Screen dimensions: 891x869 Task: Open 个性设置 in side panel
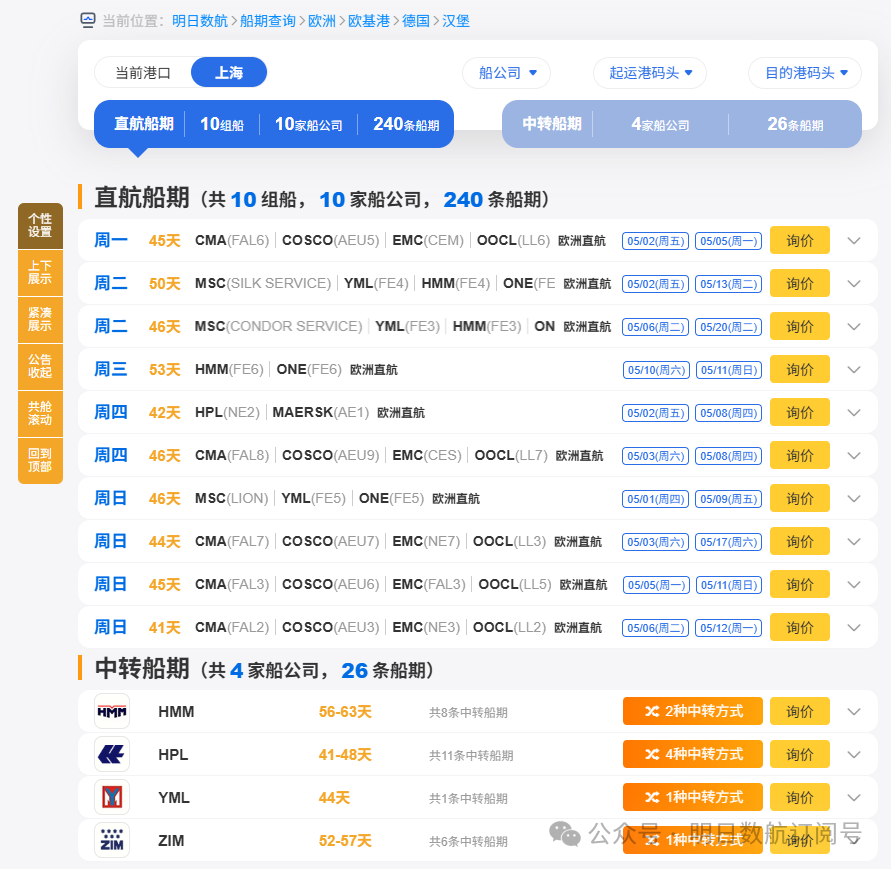click(40, 226)
